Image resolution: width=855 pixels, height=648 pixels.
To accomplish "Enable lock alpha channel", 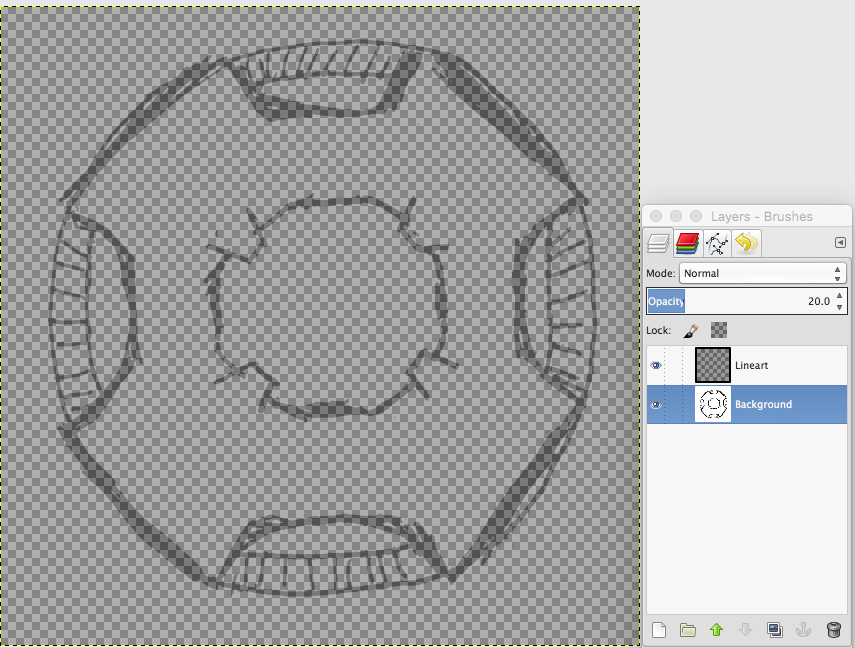I will pos(719,329).
